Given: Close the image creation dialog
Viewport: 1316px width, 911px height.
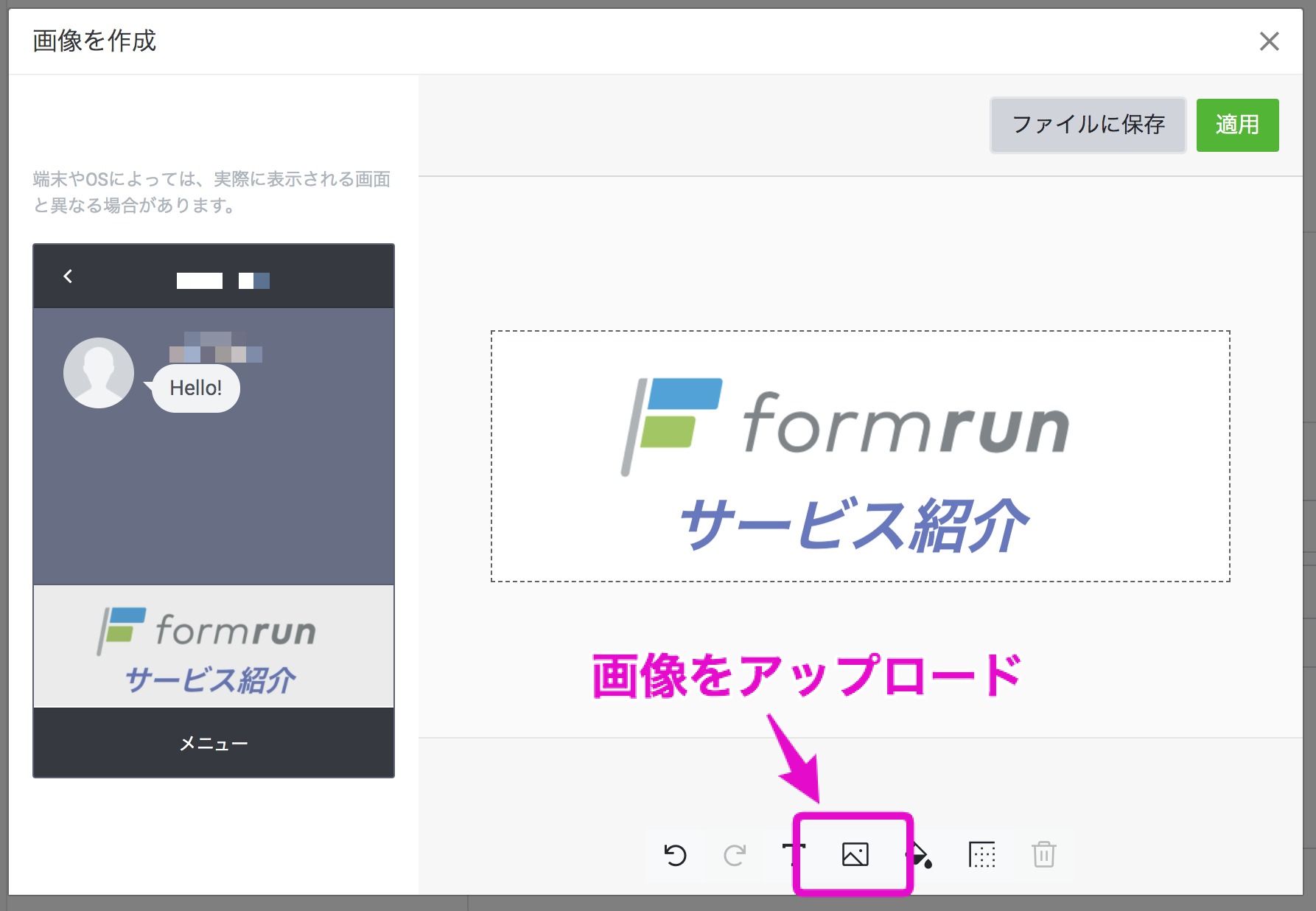Looking at the screenshot, I should [1269, 41].
